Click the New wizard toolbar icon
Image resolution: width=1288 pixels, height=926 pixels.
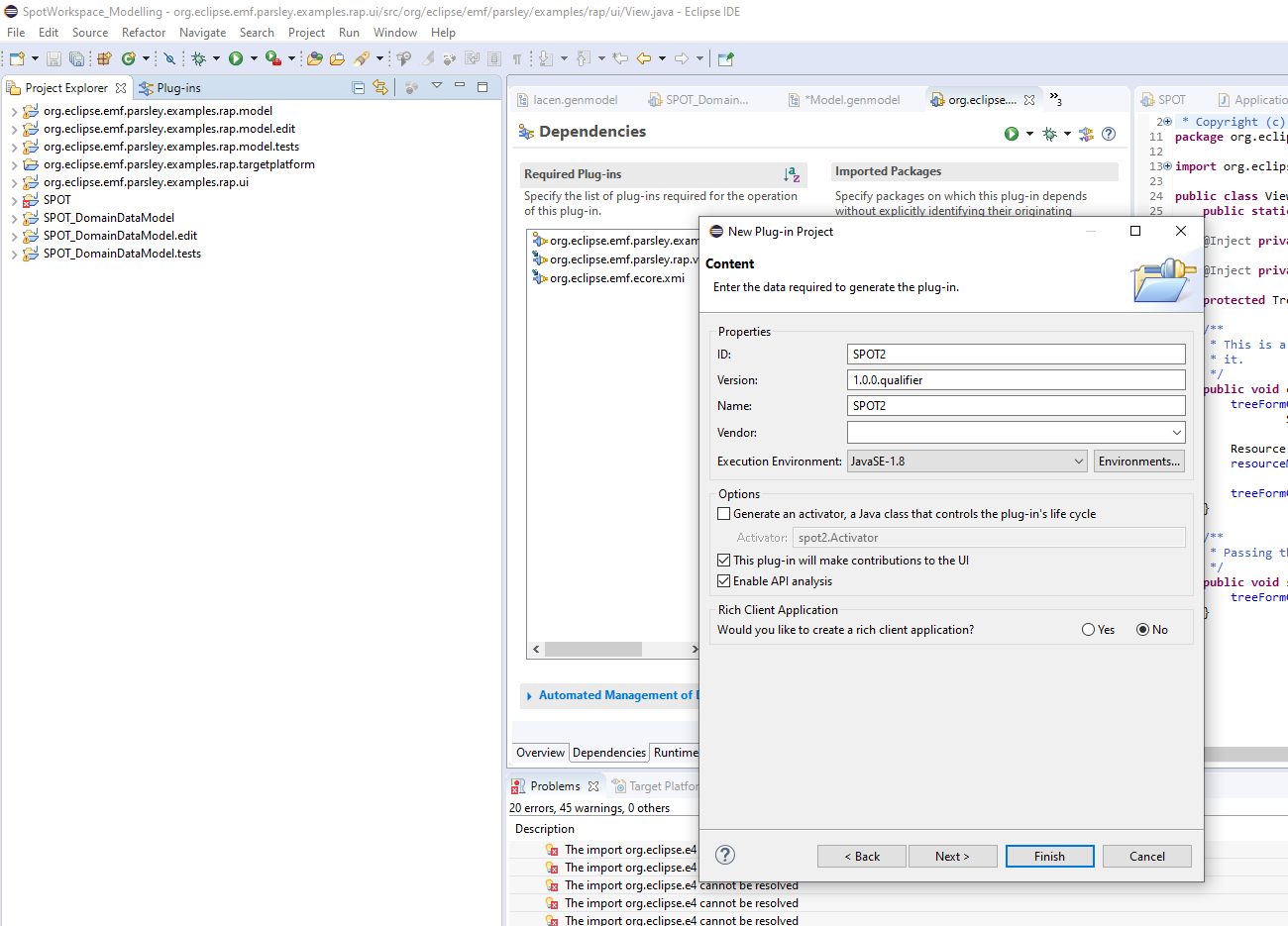pyautogui.click(x=17, y=58)
